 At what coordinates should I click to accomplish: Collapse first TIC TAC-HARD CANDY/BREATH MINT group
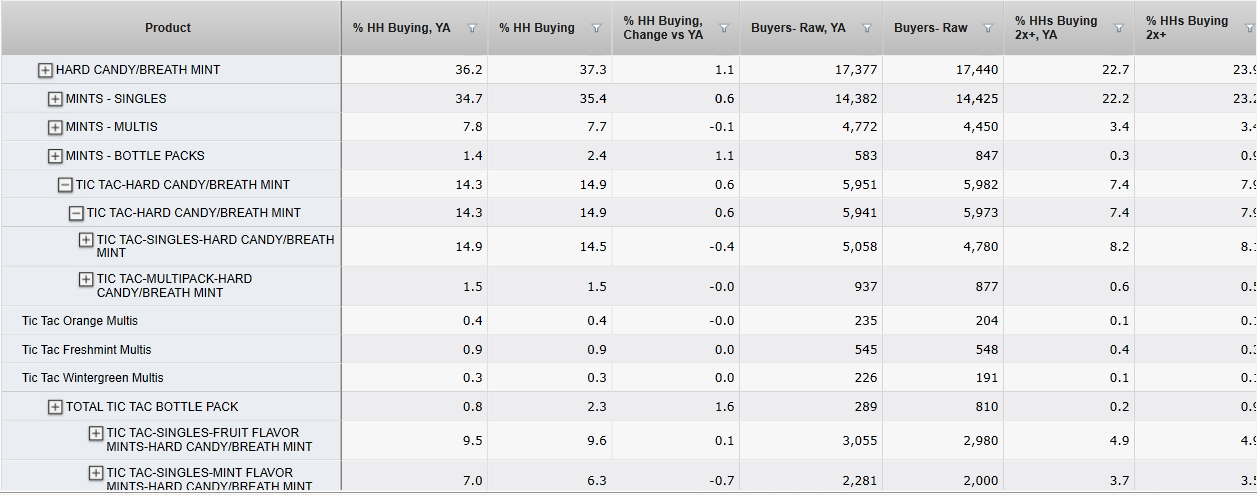point(65,185)
